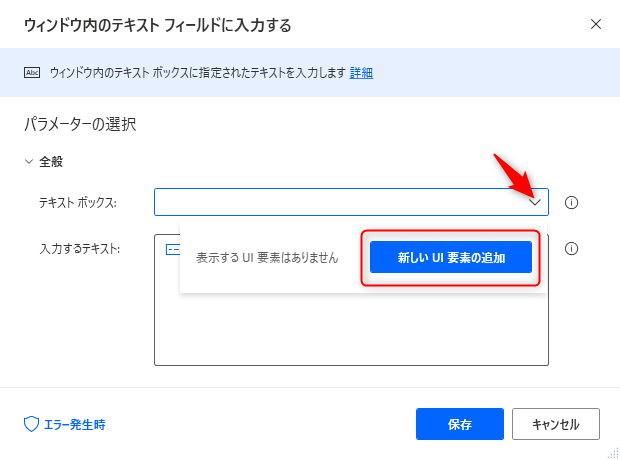Click the 全般 section label
Image resolution: width=620 pixels, height=460 pixels.
click(51, 161)
